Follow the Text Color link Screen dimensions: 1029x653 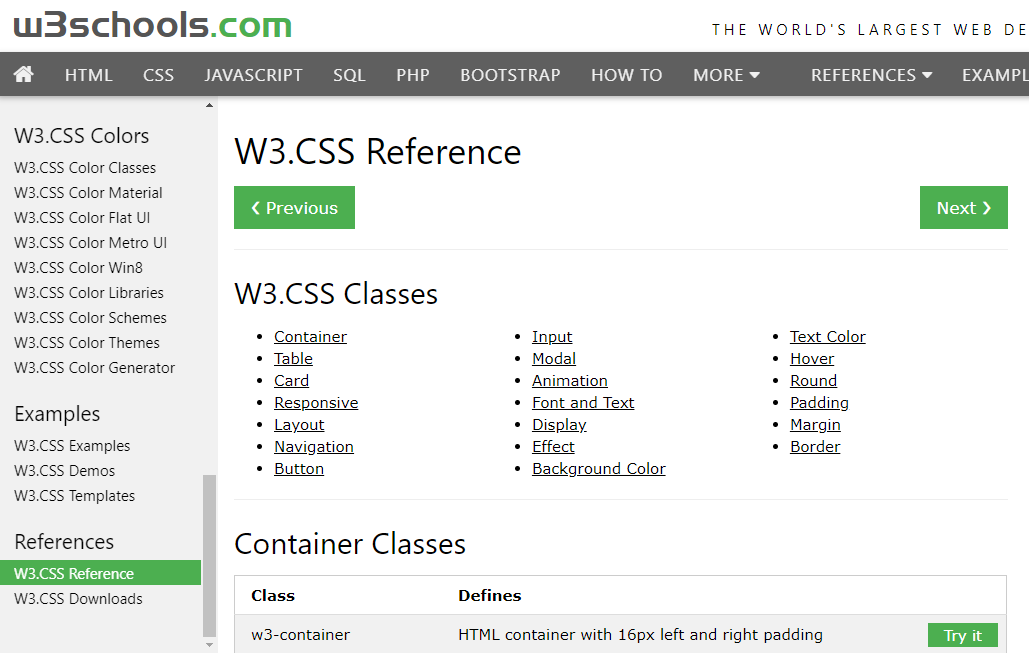[827, 337]
